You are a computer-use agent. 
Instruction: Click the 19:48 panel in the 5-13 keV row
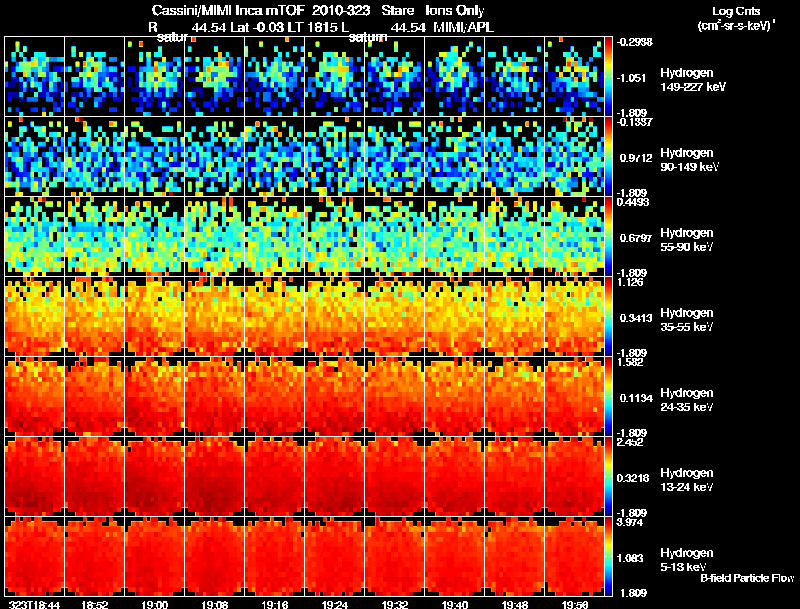click(x=515, y=556)
